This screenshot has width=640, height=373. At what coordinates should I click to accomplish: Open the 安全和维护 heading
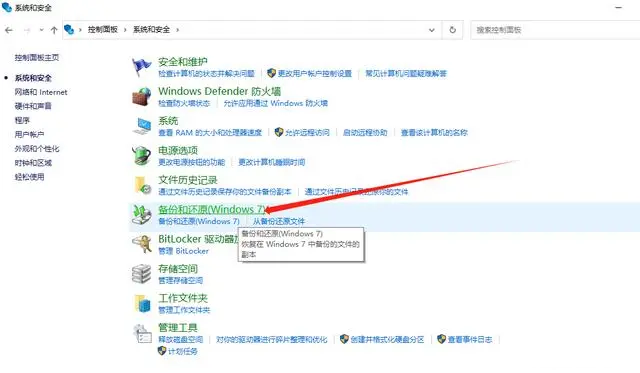(183, 62)
